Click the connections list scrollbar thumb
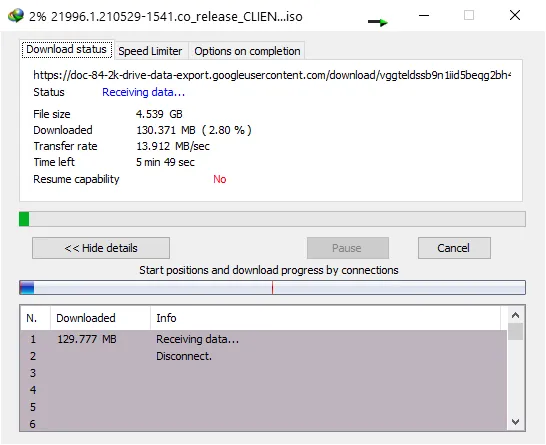 [x=516, y=331]
